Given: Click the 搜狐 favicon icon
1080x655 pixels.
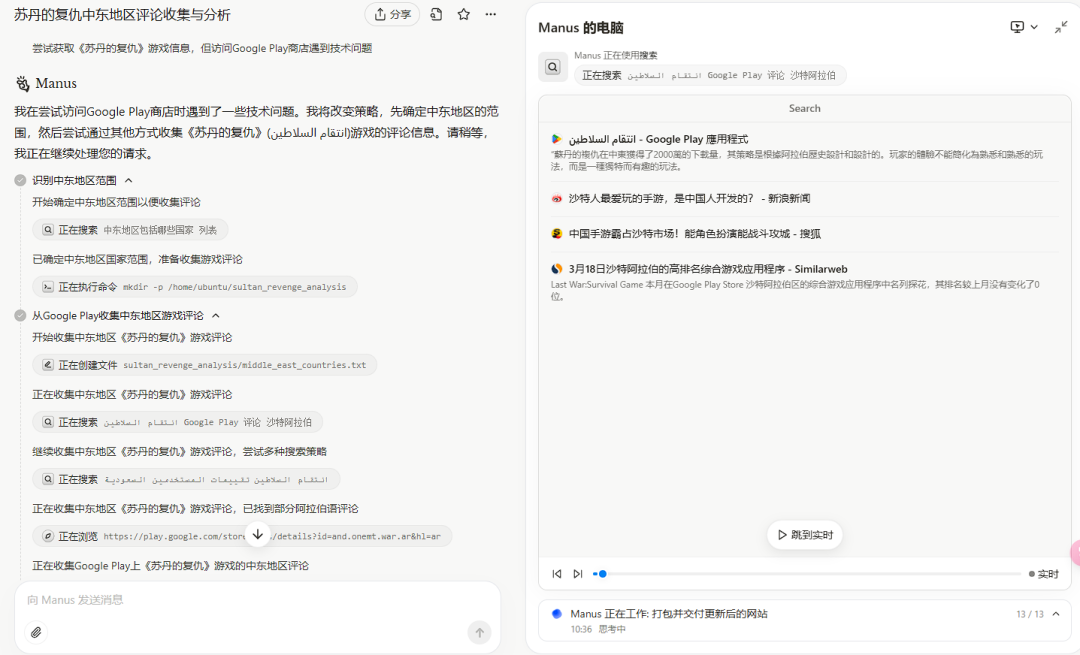Looking at the screenshot, I should (x=557, y=233).
